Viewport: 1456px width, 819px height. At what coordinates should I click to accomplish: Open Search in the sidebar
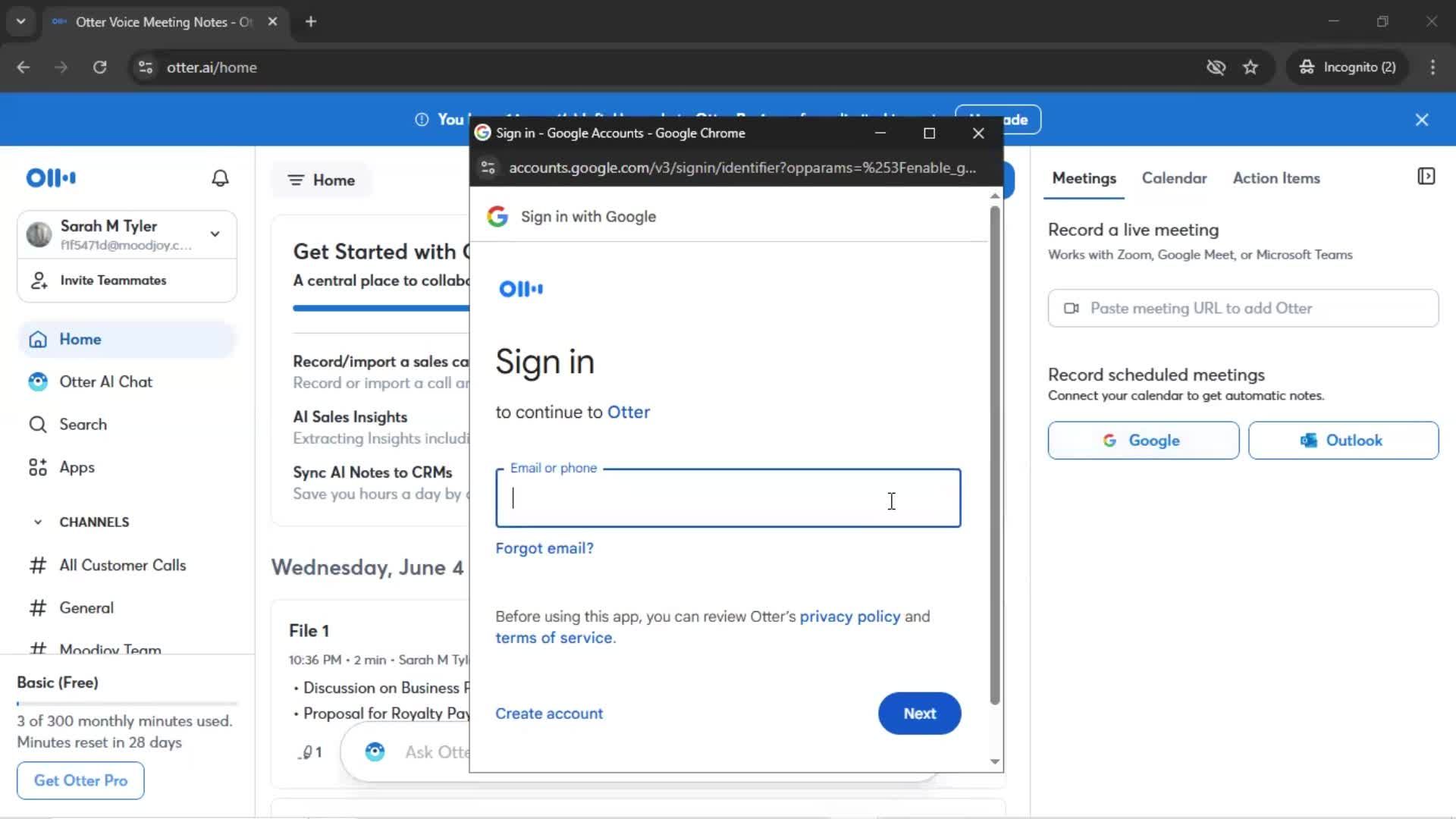click(x=127, y=425)
